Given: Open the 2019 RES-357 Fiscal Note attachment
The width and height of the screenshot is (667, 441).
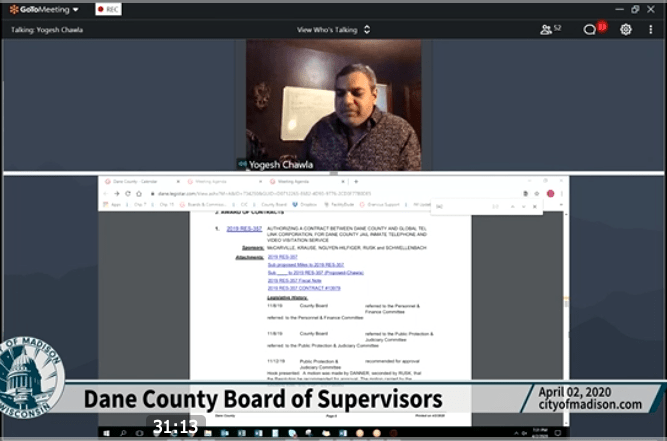Looking at the screenshot, I should point(294,280).
